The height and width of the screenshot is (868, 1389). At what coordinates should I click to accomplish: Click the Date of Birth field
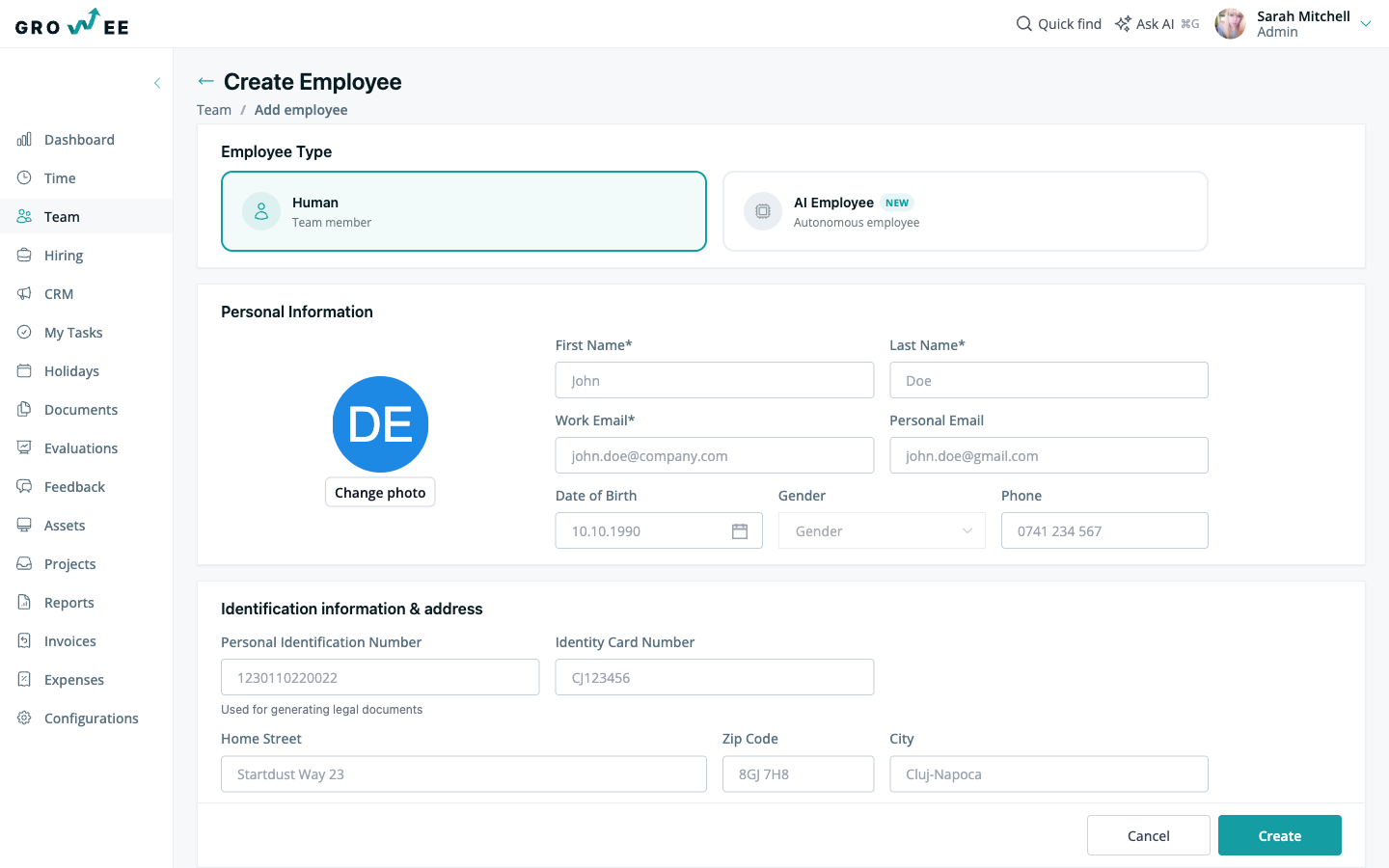[659, 530]
